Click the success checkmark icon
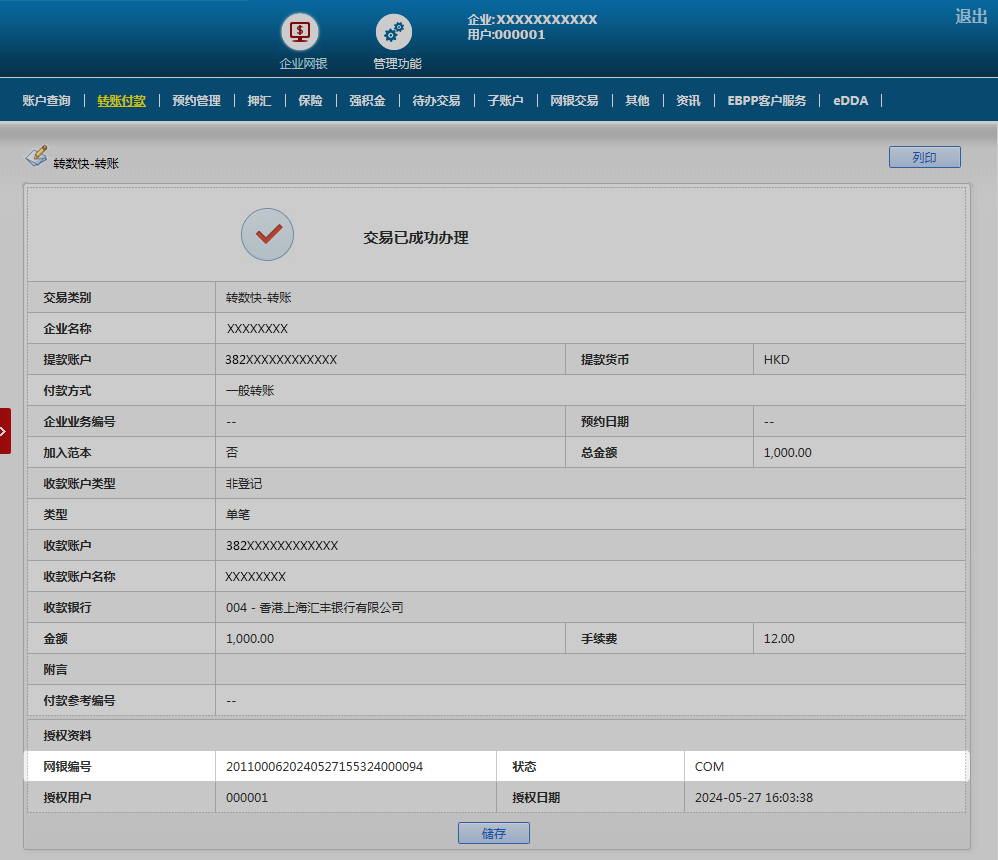 pyautogui.click(x=267, y=235)
